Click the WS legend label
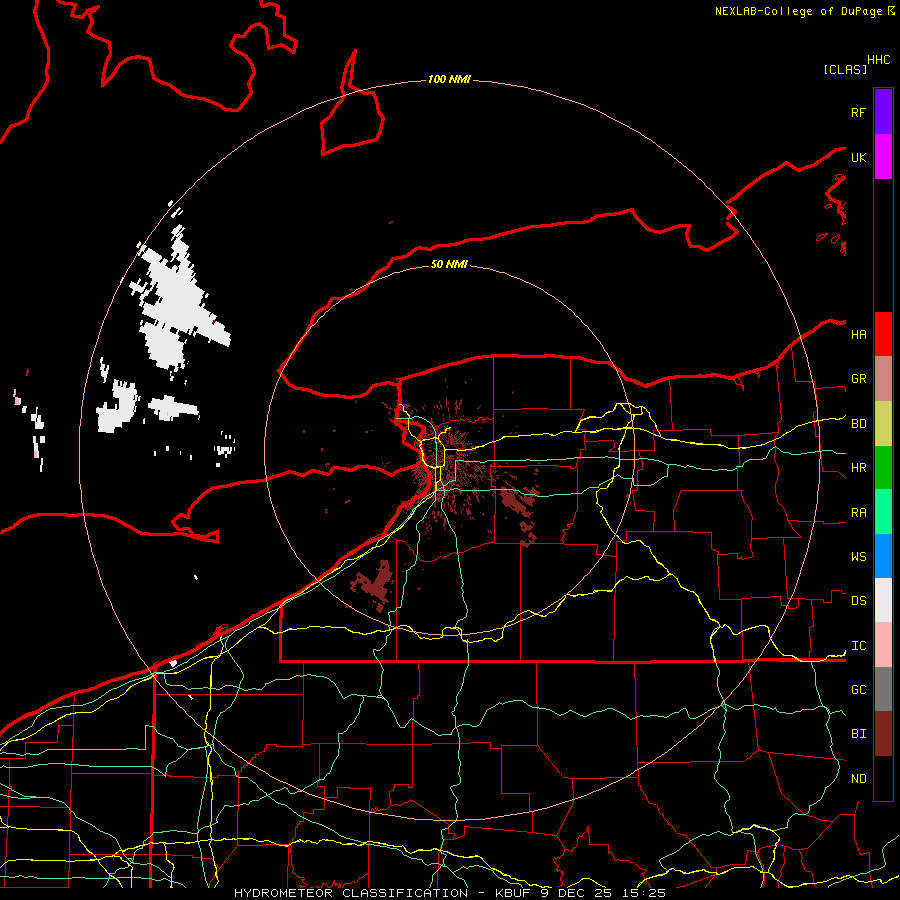Viewport: 900px width, 900px height. pos(859,557)
